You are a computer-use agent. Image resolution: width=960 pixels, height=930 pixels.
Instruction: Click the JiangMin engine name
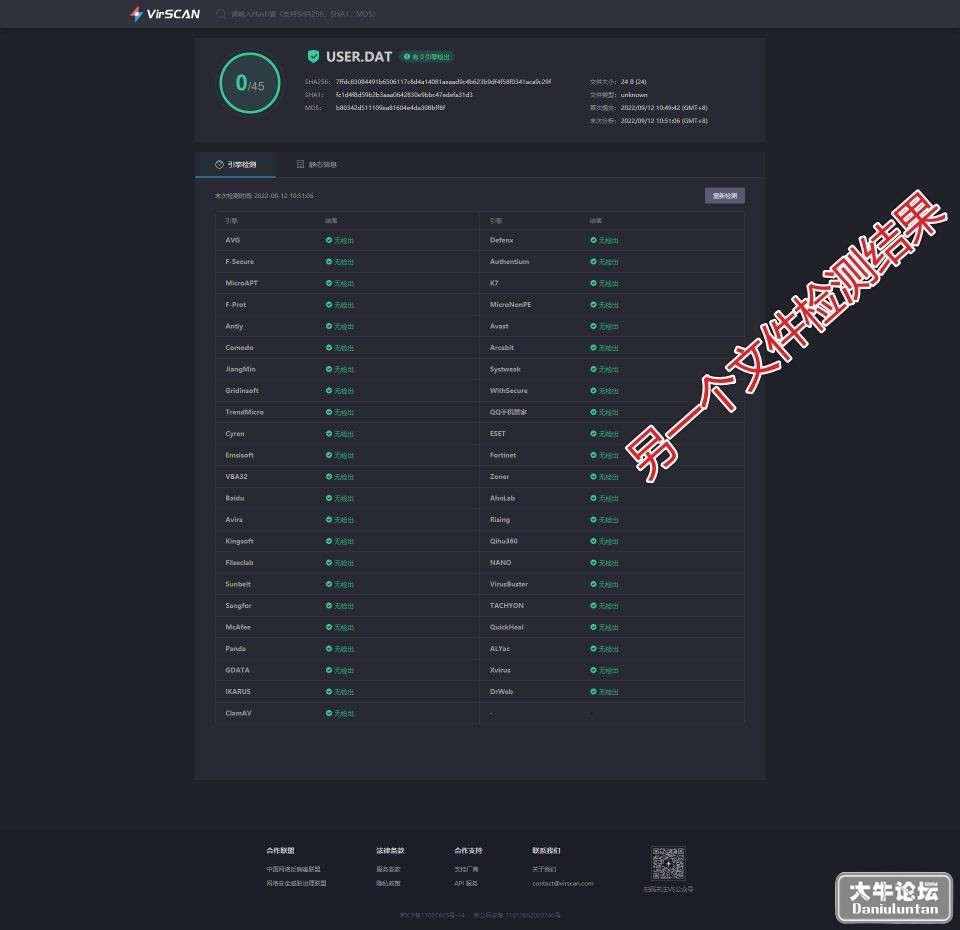[241, 369]
